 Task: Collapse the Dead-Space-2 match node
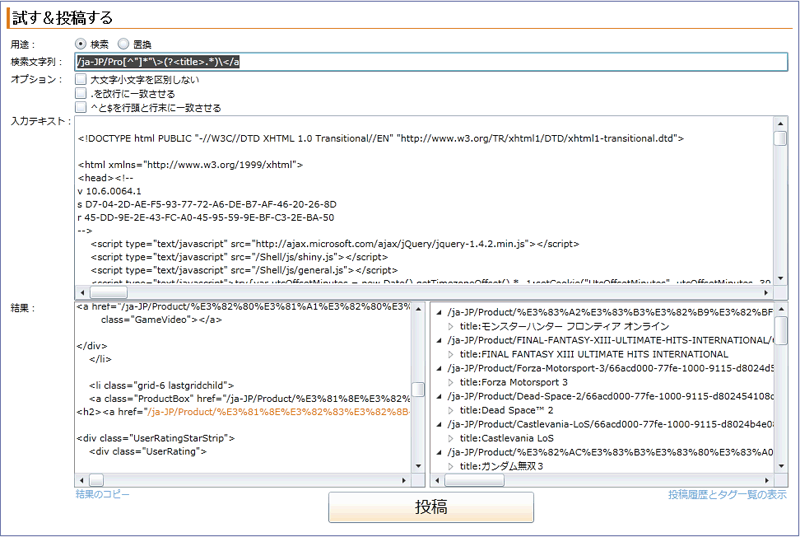(439, 396)
